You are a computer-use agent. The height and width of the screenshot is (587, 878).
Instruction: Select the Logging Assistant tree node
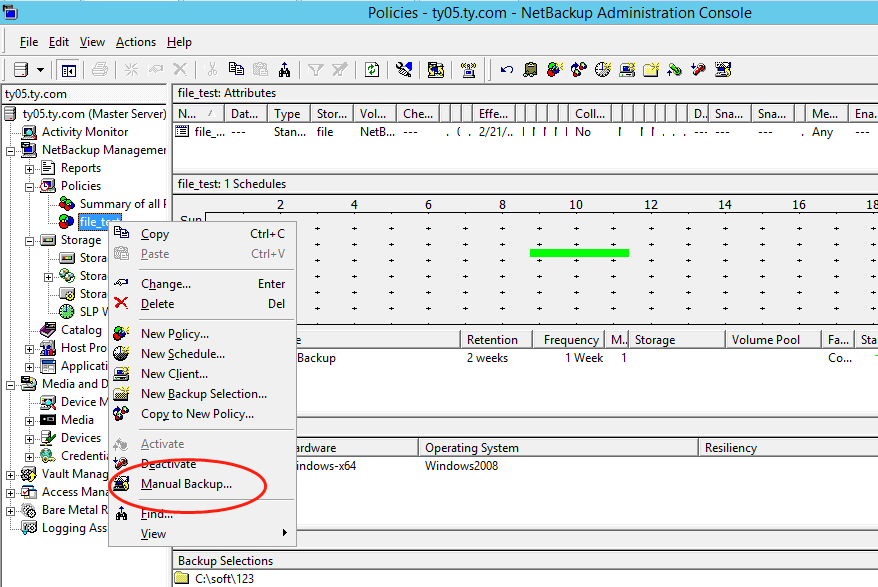(x=74, y=528)
